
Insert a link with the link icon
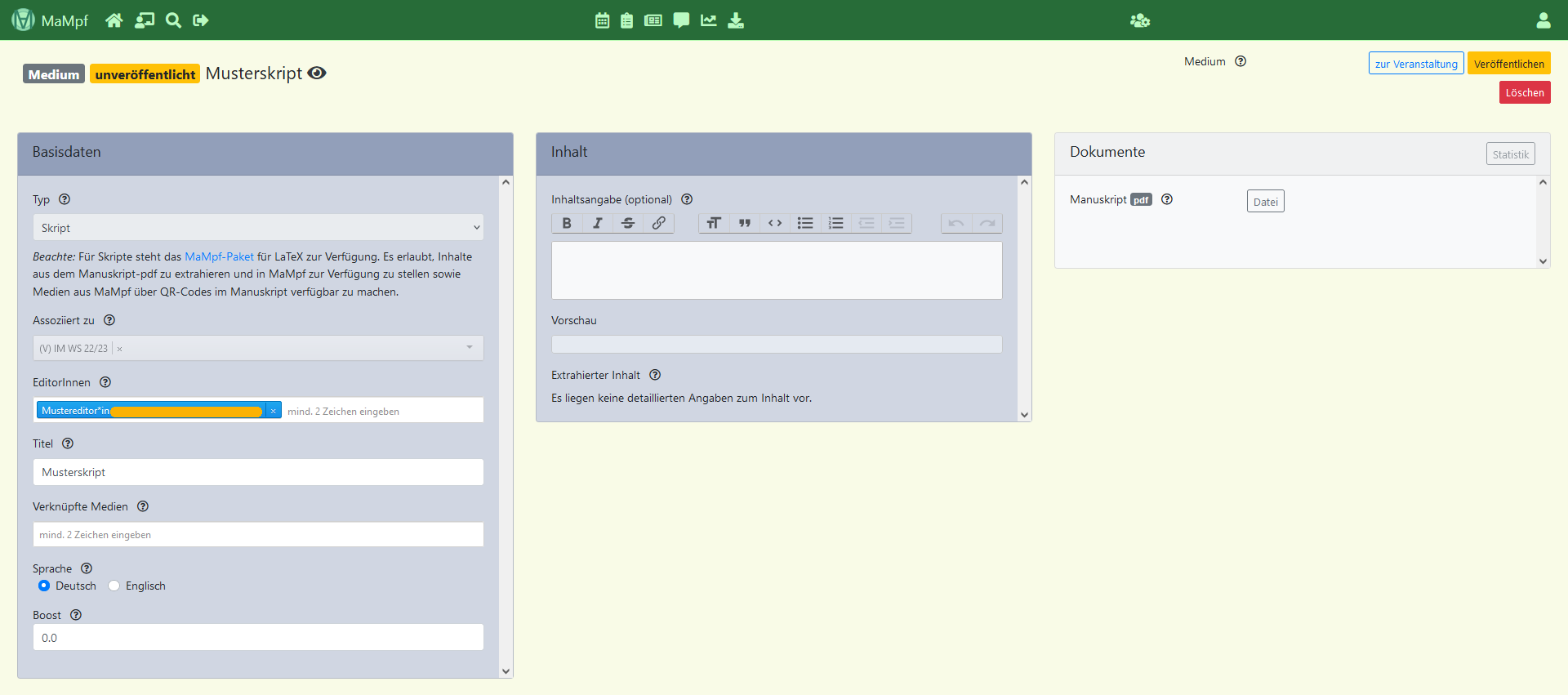click(x=658, y=223)
